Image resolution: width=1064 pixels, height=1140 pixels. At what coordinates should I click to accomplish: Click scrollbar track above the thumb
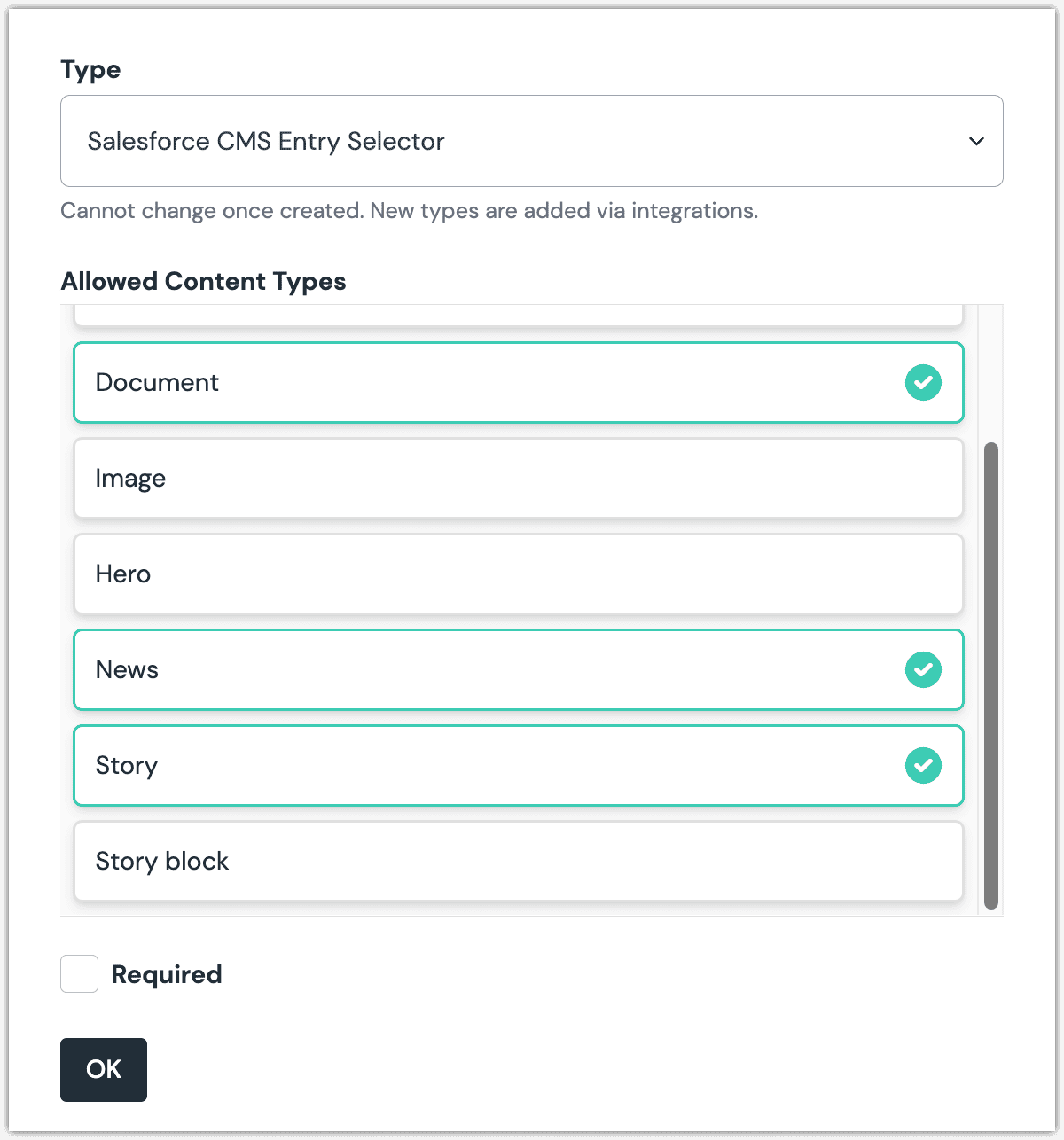pos(991,372)
